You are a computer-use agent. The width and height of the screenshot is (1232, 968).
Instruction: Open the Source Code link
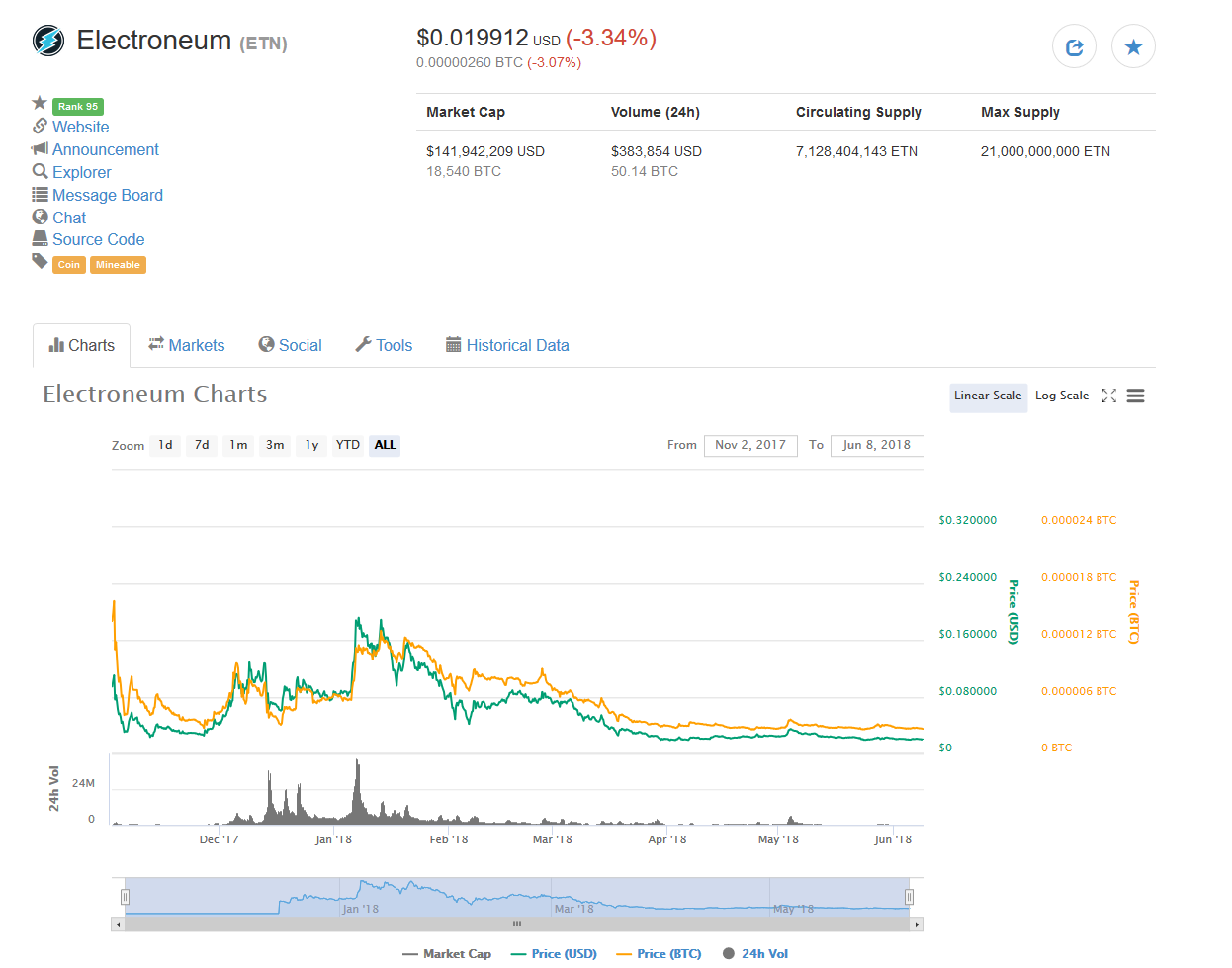point(99,239)
